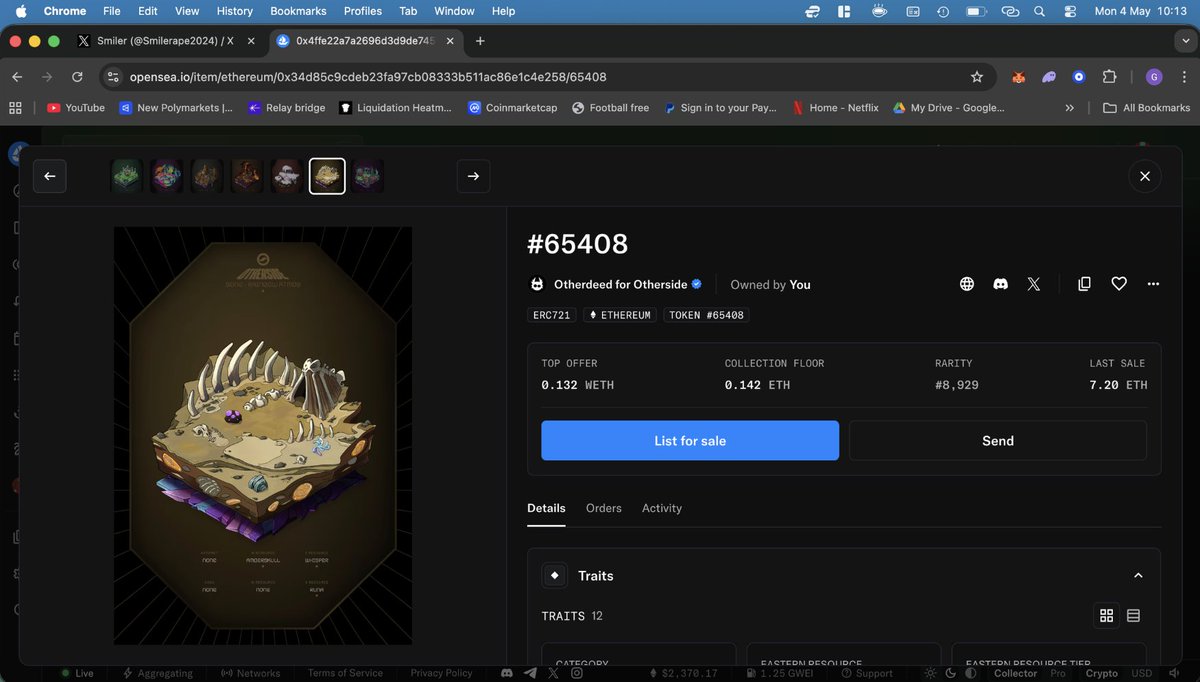This screenshot has height=682, width=1200.
Task: Open the Bookmarks menu in menu bar
Action: [x=298, y=11]
